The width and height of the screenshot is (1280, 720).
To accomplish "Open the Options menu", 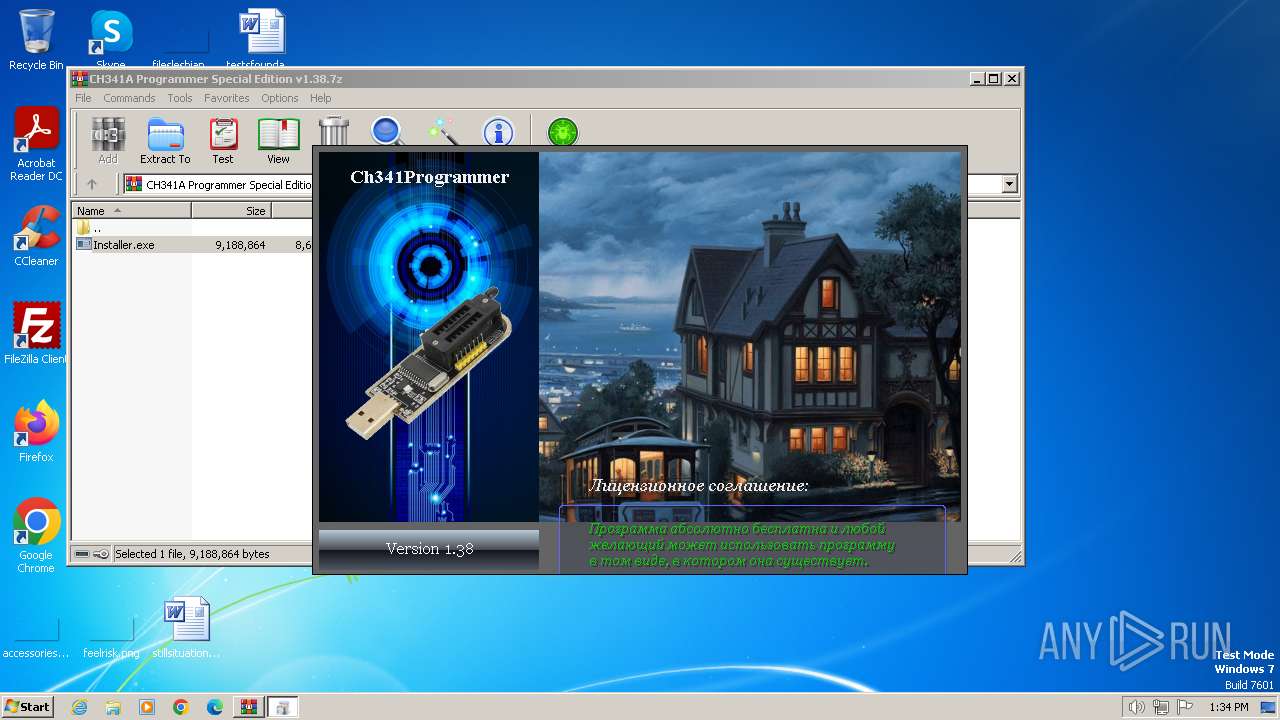I will (280, 98).
